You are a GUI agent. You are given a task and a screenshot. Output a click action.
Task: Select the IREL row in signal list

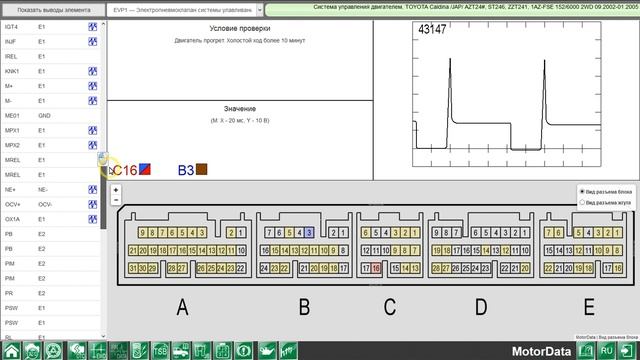[51, 56]
